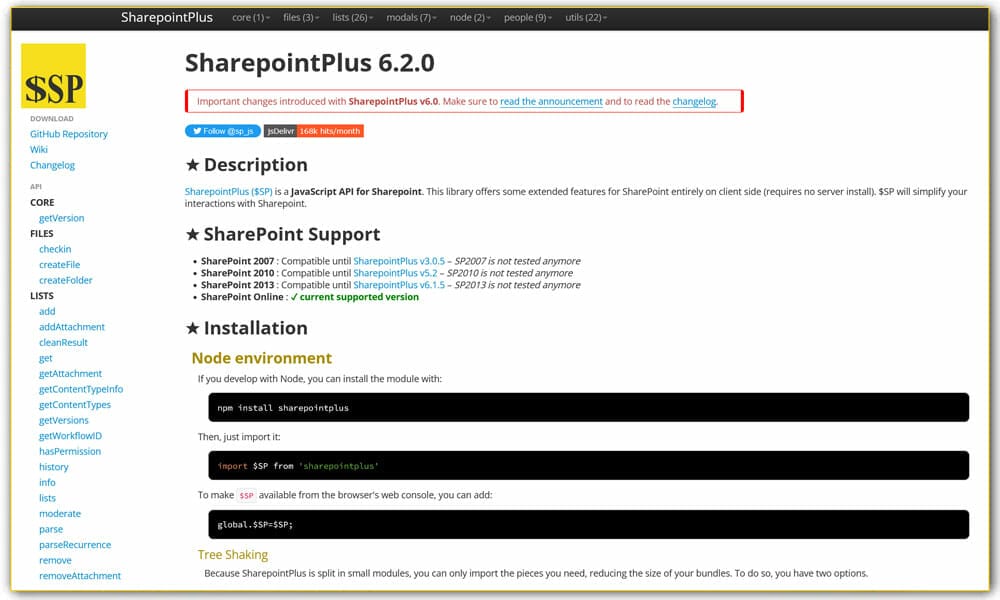Image resolution: width=1000 pixels, height=600 pixels.
Task: Expand the people (9) dropdown menu
Action: pos(526,17)
